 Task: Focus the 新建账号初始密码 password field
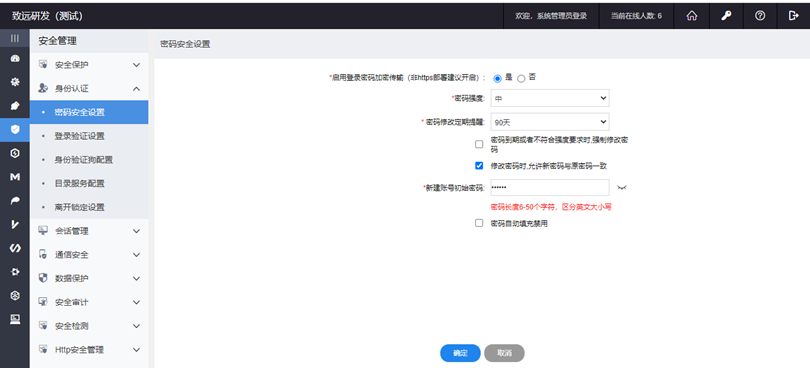(550, 188)
